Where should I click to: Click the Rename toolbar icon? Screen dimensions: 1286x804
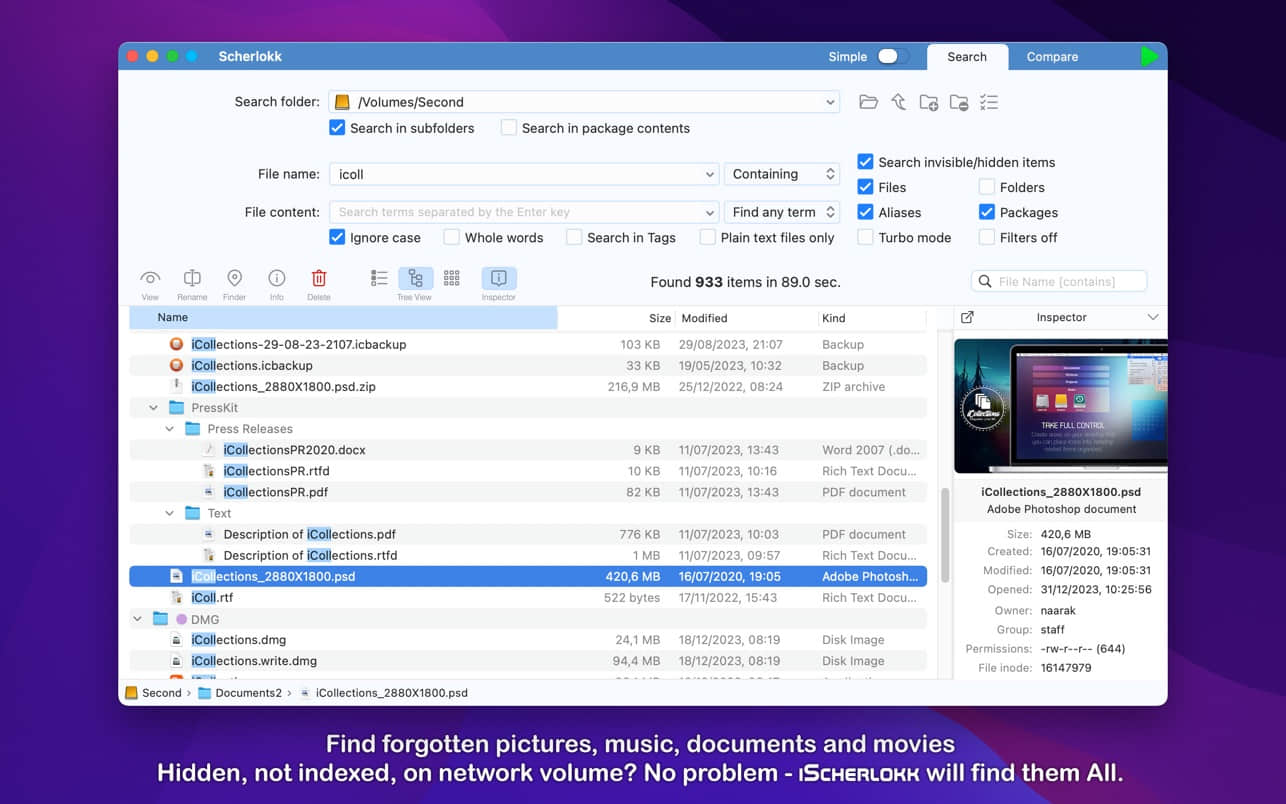(x=192, y=279)
